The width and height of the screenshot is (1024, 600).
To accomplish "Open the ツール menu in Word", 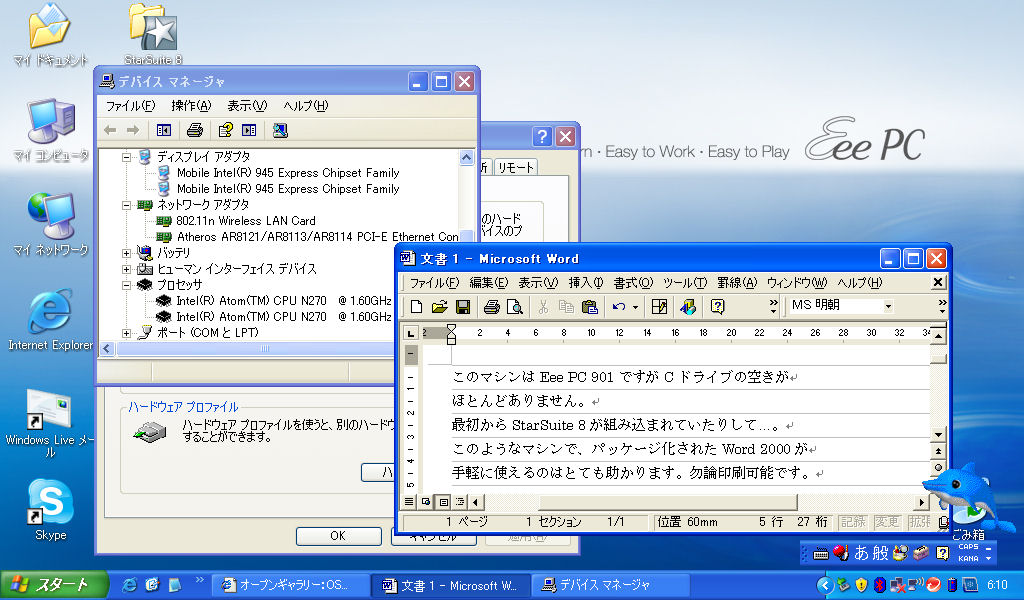I will tap(684, 283).
